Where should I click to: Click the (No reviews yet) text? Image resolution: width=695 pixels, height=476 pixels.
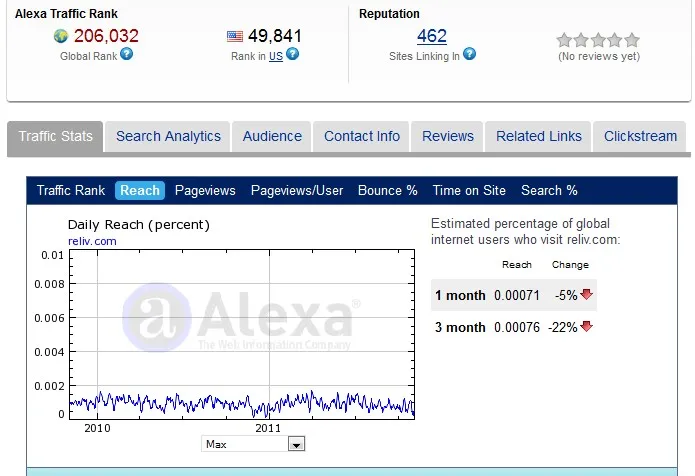pyautogui.click(x=599, y=56)
